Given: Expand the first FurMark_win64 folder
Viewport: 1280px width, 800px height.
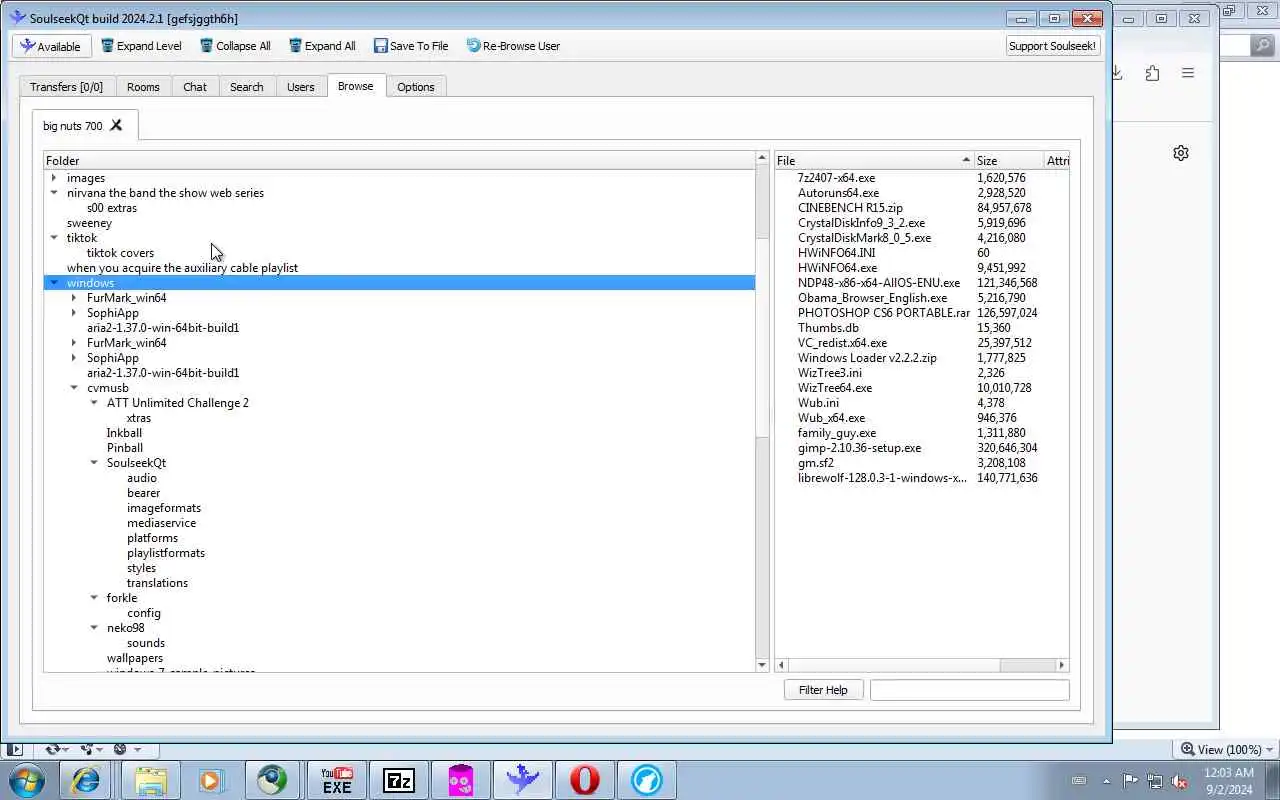Looking at the screenshot, I should [x=74, y=298].
